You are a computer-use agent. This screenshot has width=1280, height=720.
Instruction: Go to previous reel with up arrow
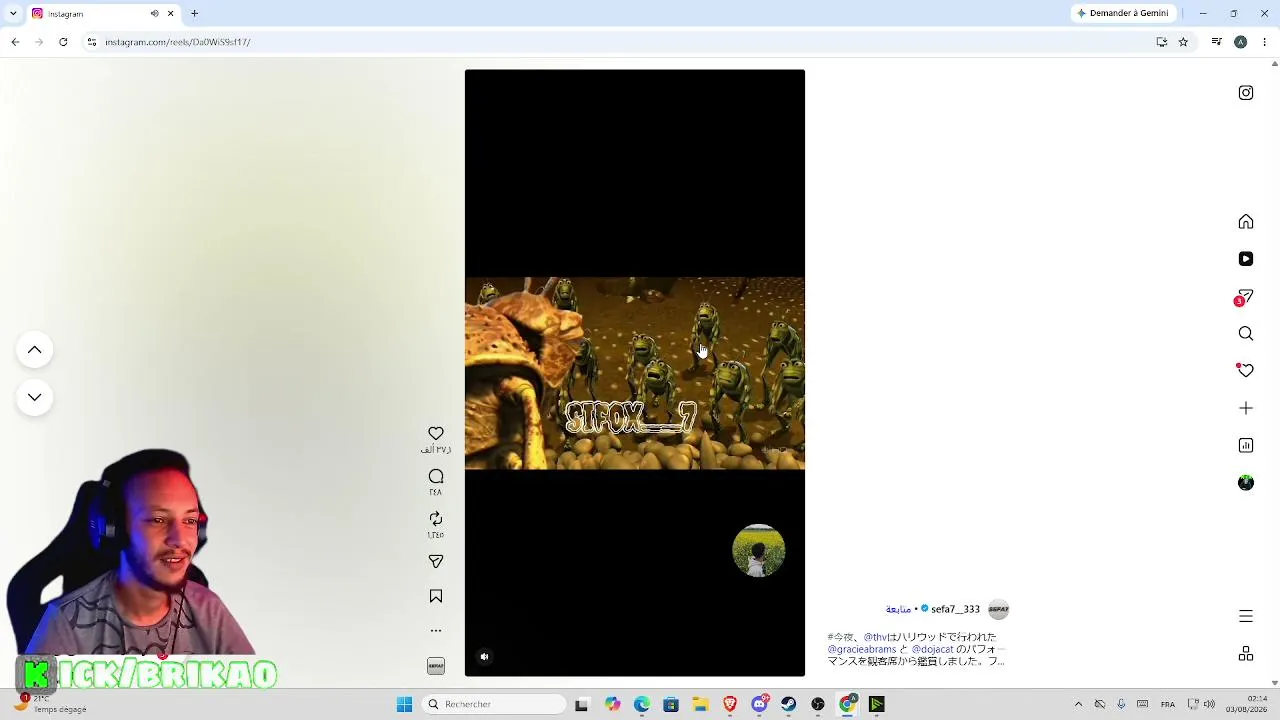[34, 349]
